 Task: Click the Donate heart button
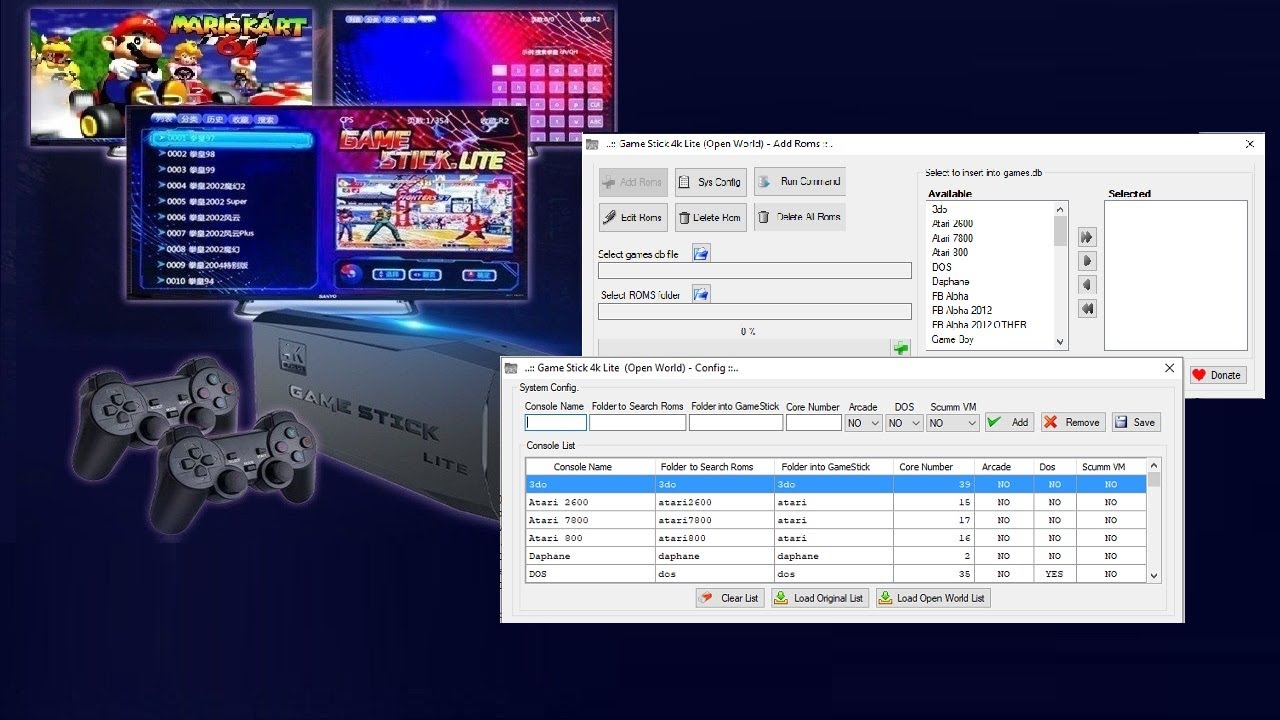pyautogui.click(x=1217, y=375)
